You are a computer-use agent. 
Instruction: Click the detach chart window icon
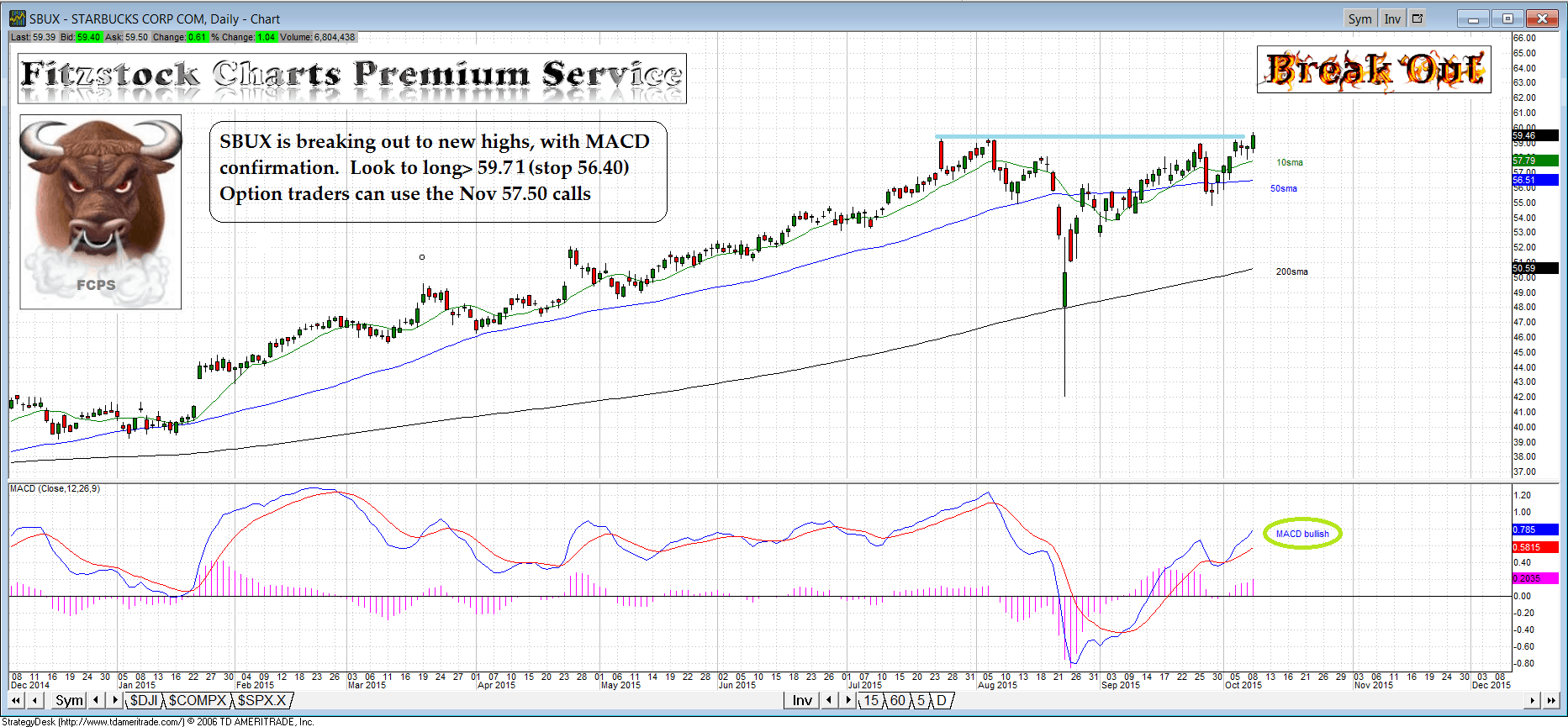[1418, 18]
